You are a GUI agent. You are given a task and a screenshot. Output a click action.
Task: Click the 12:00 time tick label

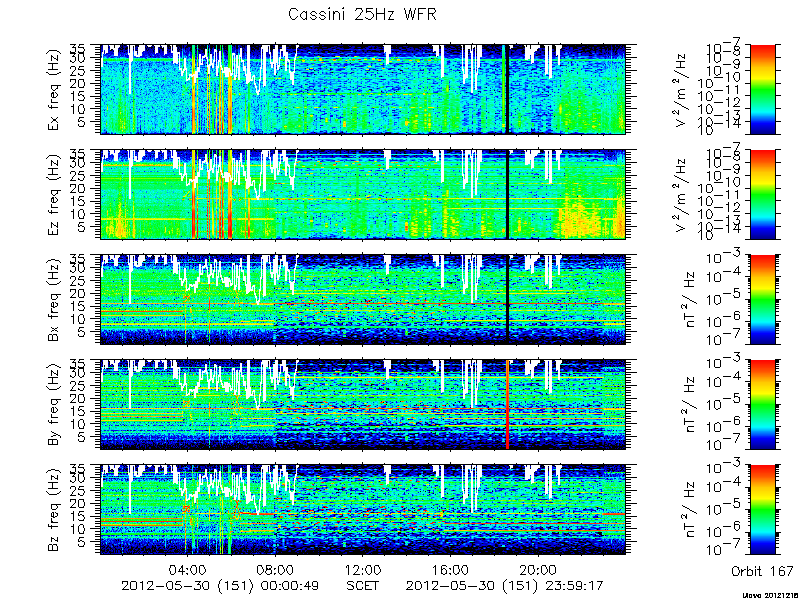click(x=363, y=569)
